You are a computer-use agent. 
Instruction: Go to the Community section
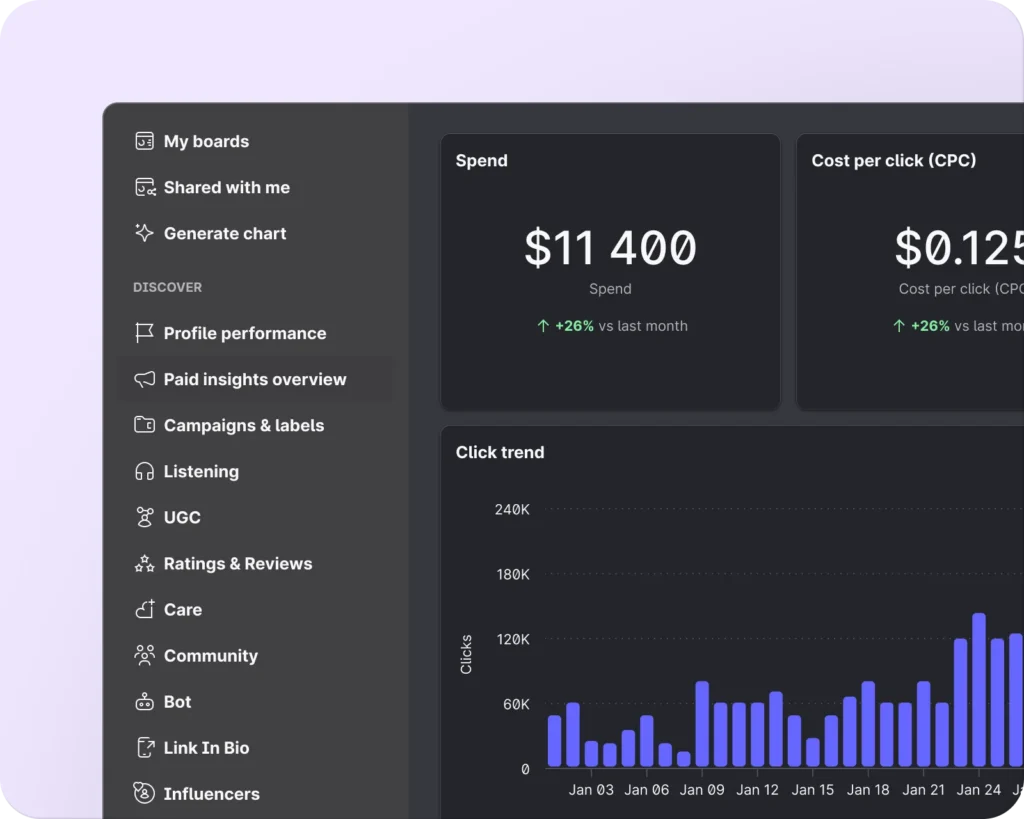(210, 656)
